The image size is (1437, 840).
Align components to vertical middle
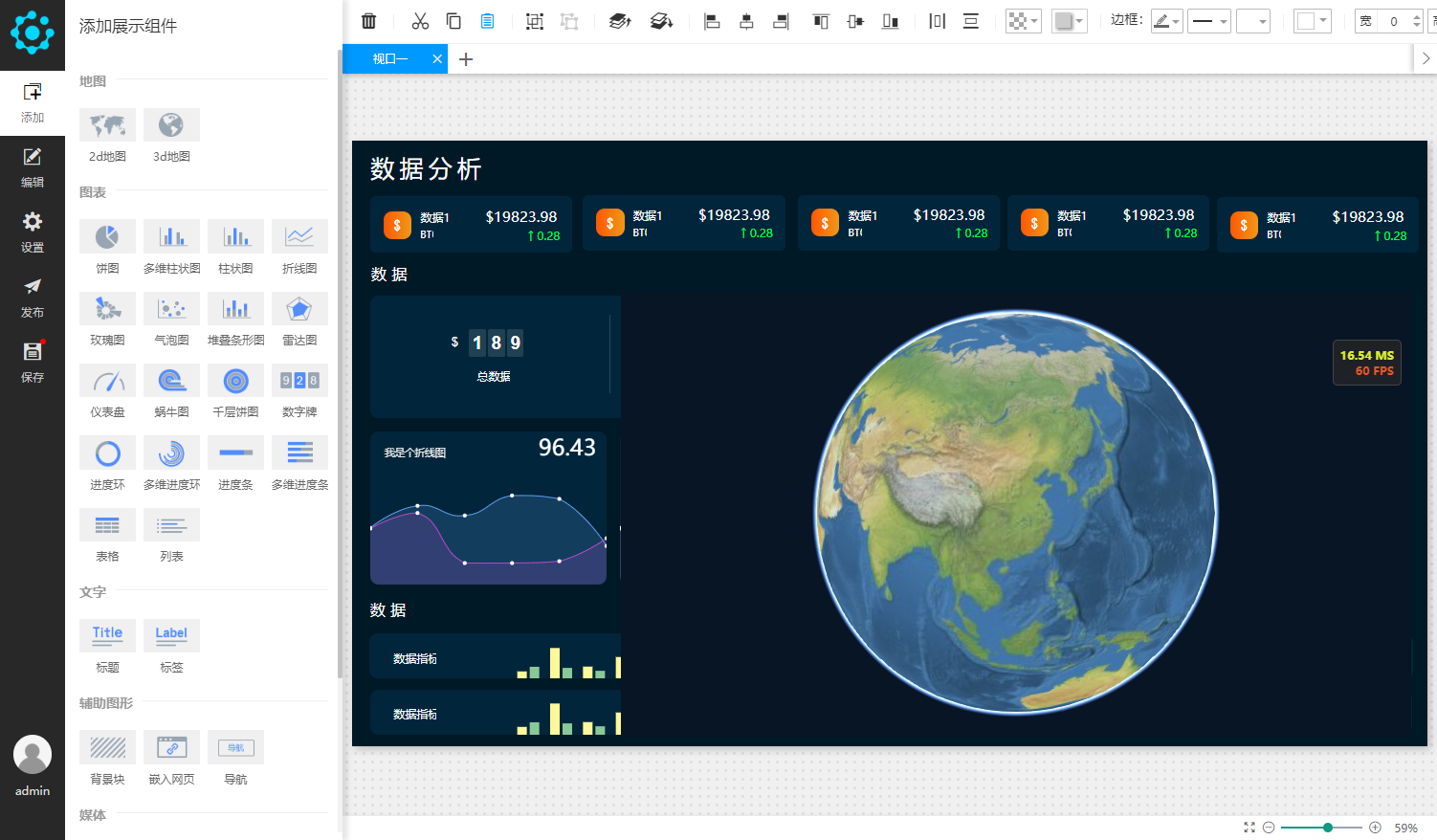(855, 21)
